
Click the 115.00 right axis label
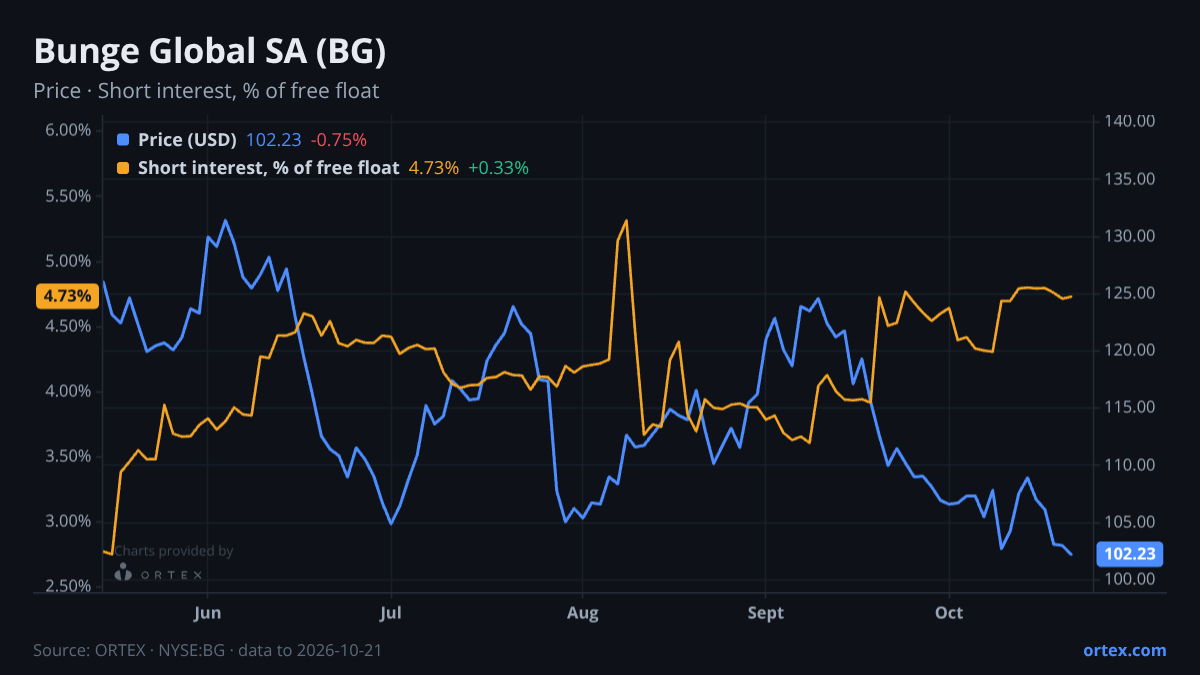click(x=1130, y=407)
